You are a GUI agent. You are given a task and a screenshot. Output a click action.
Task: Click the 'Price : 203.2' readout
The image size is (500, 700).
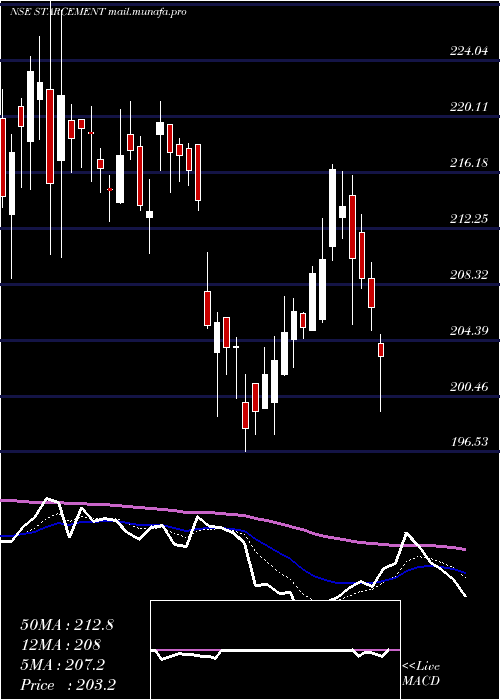(x=68, y=685)
